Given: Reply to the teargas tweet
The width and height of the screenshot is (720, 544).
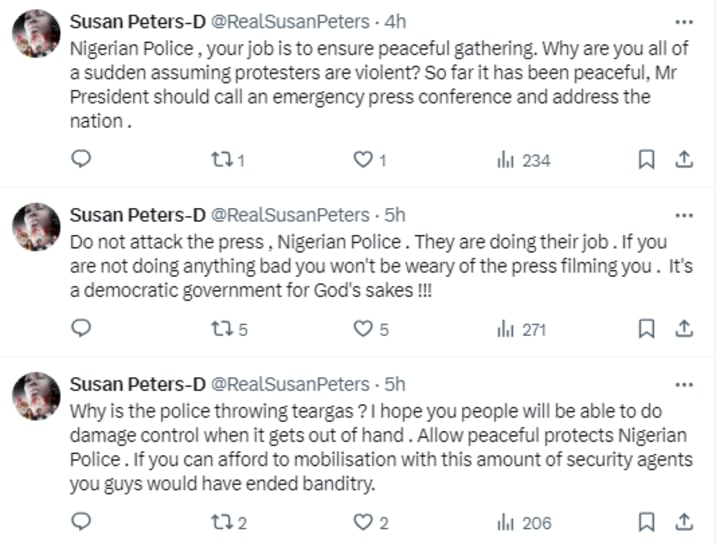Looking at the screenshot, I should tap(83, 521).
